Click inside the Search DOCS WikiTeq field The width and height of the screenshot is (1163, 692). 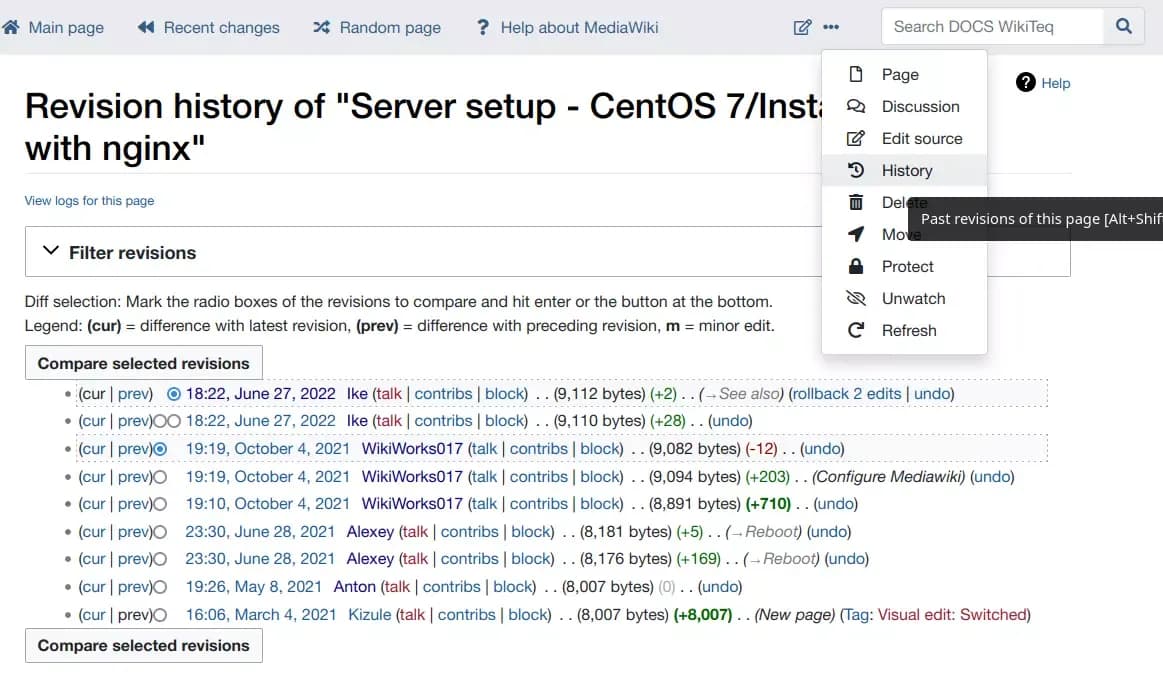(980, 27)
